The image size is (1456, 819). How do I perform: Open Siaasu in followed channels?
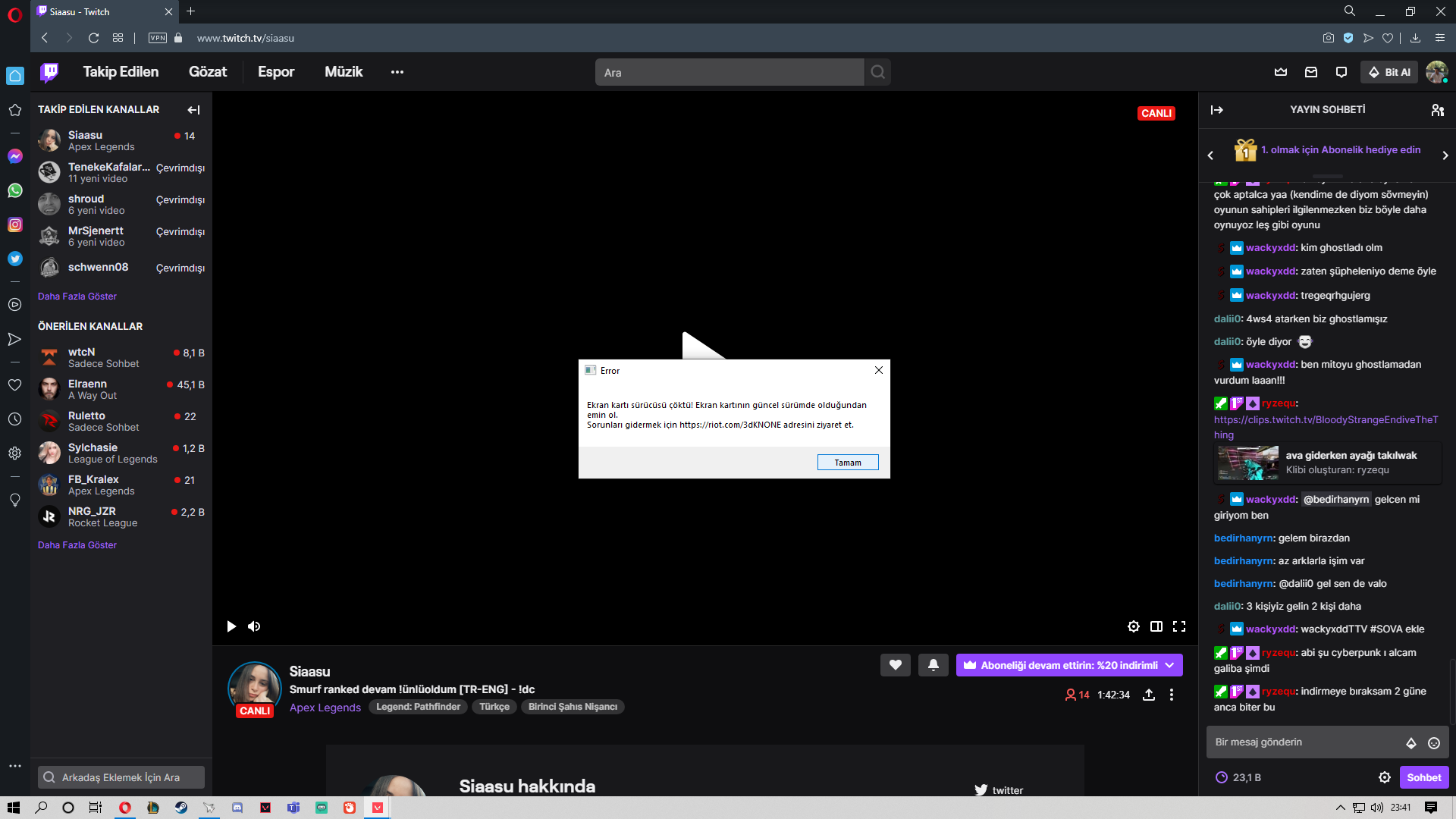(x=121, y=140)
